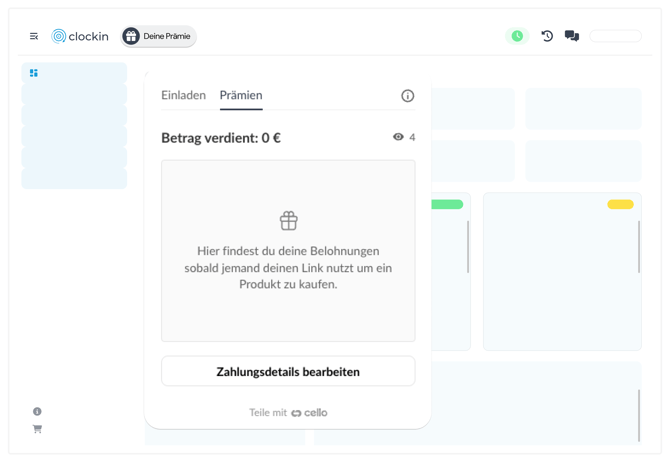
Task: Click the green clock timer icon
Action: [517, 36]
